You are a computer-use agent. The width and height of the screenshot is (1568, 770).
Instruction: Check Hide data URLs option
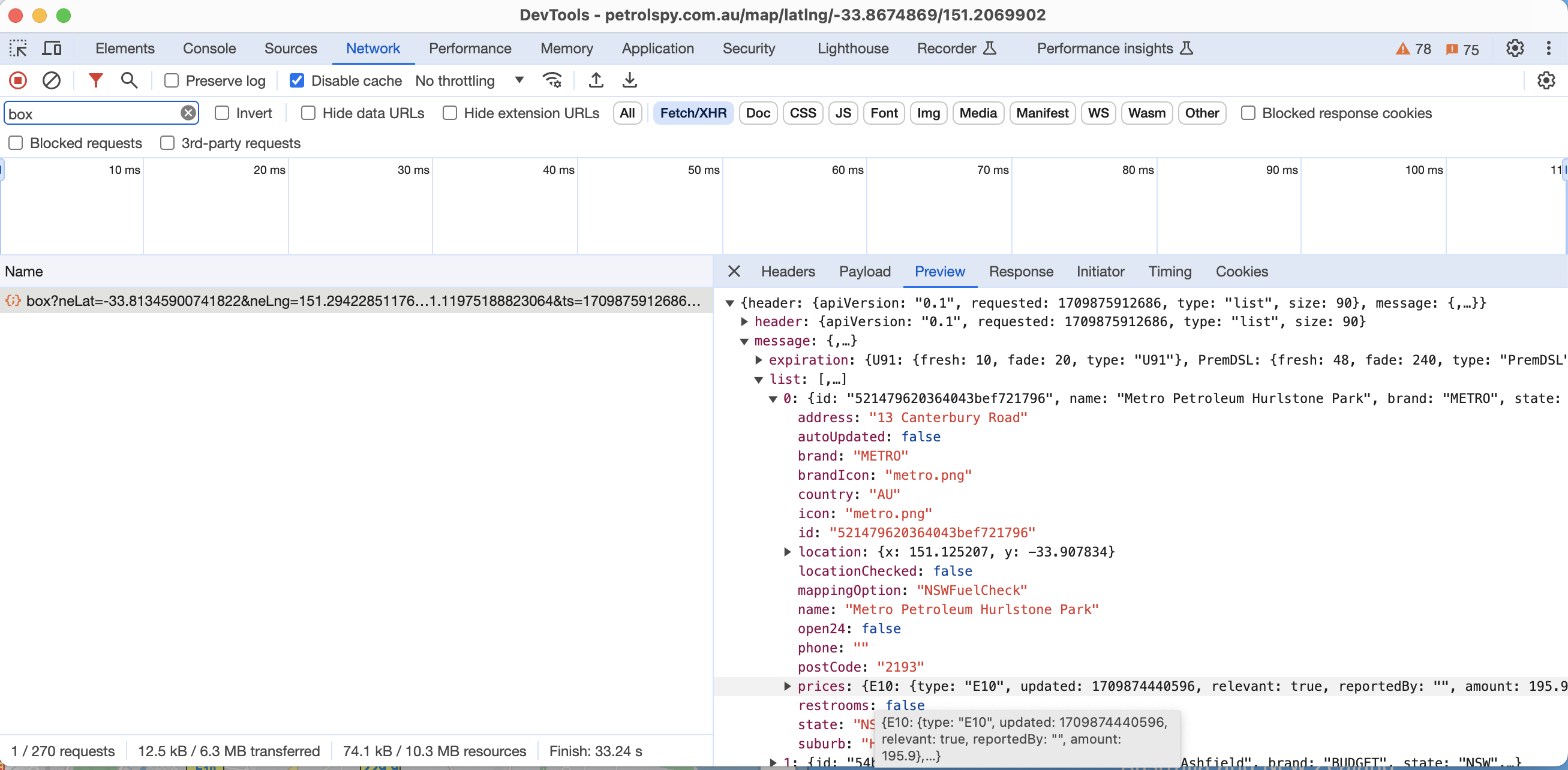[x=308, y=113]
